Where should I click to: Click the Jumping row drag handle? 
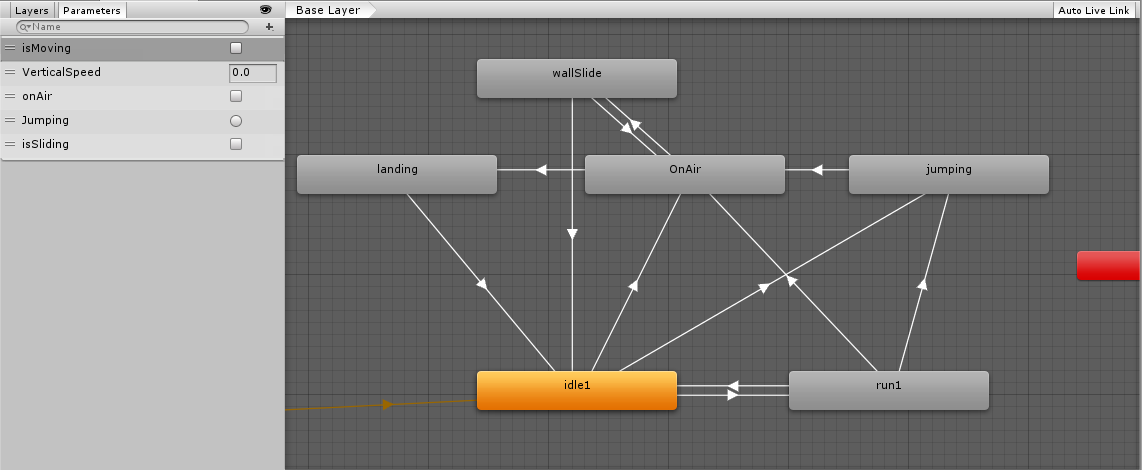point(9,120)
